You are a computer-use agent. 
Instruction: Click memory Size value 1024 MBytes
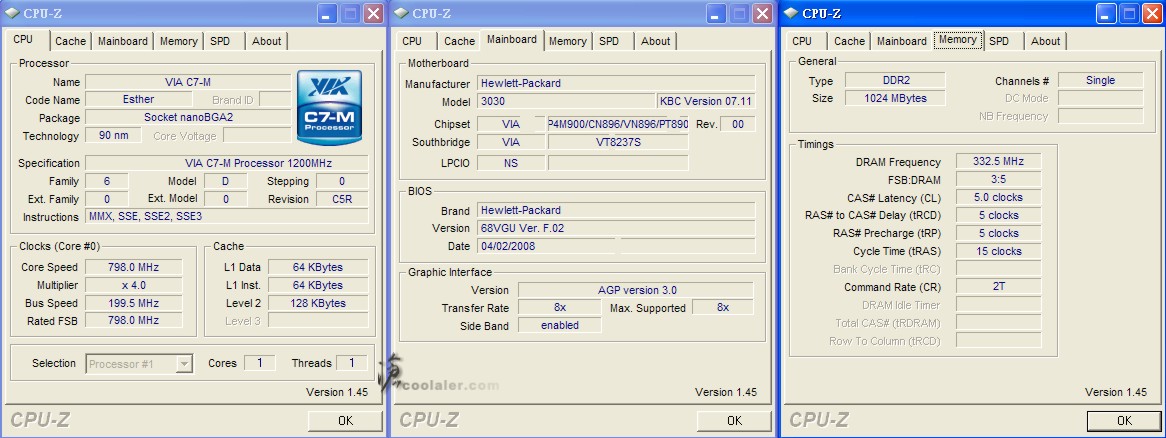[x=895, y=98]
